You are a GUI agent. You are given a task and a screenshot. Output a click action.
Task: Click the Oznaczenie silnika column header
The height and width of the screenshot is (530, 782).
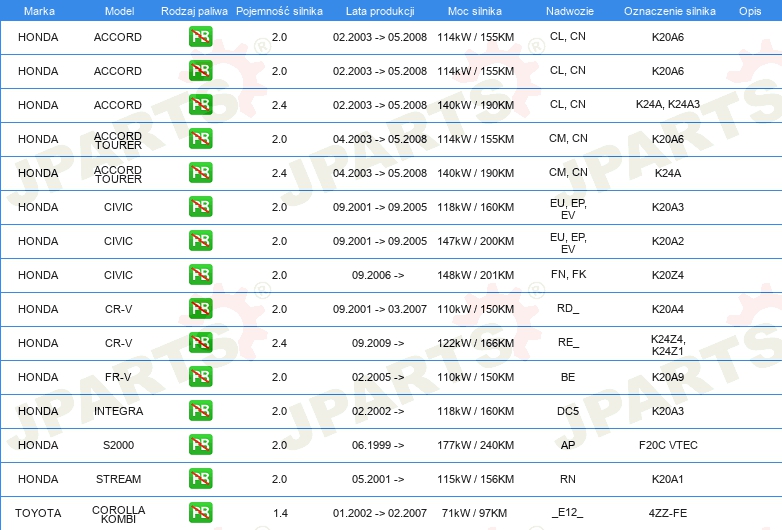[670, 11]
